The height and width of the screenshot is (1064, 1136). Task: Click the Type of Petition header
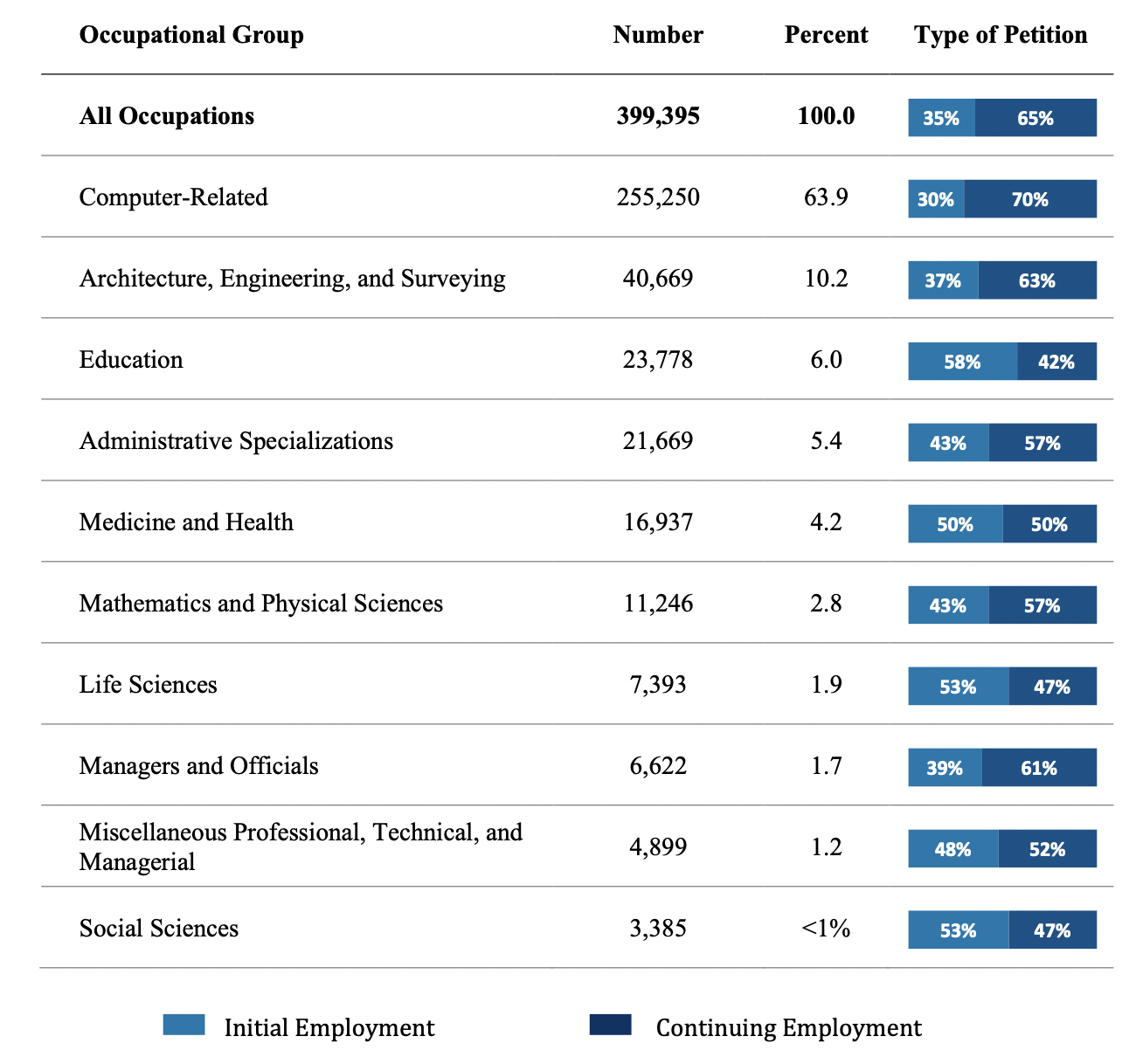(x=1001, y=35)
